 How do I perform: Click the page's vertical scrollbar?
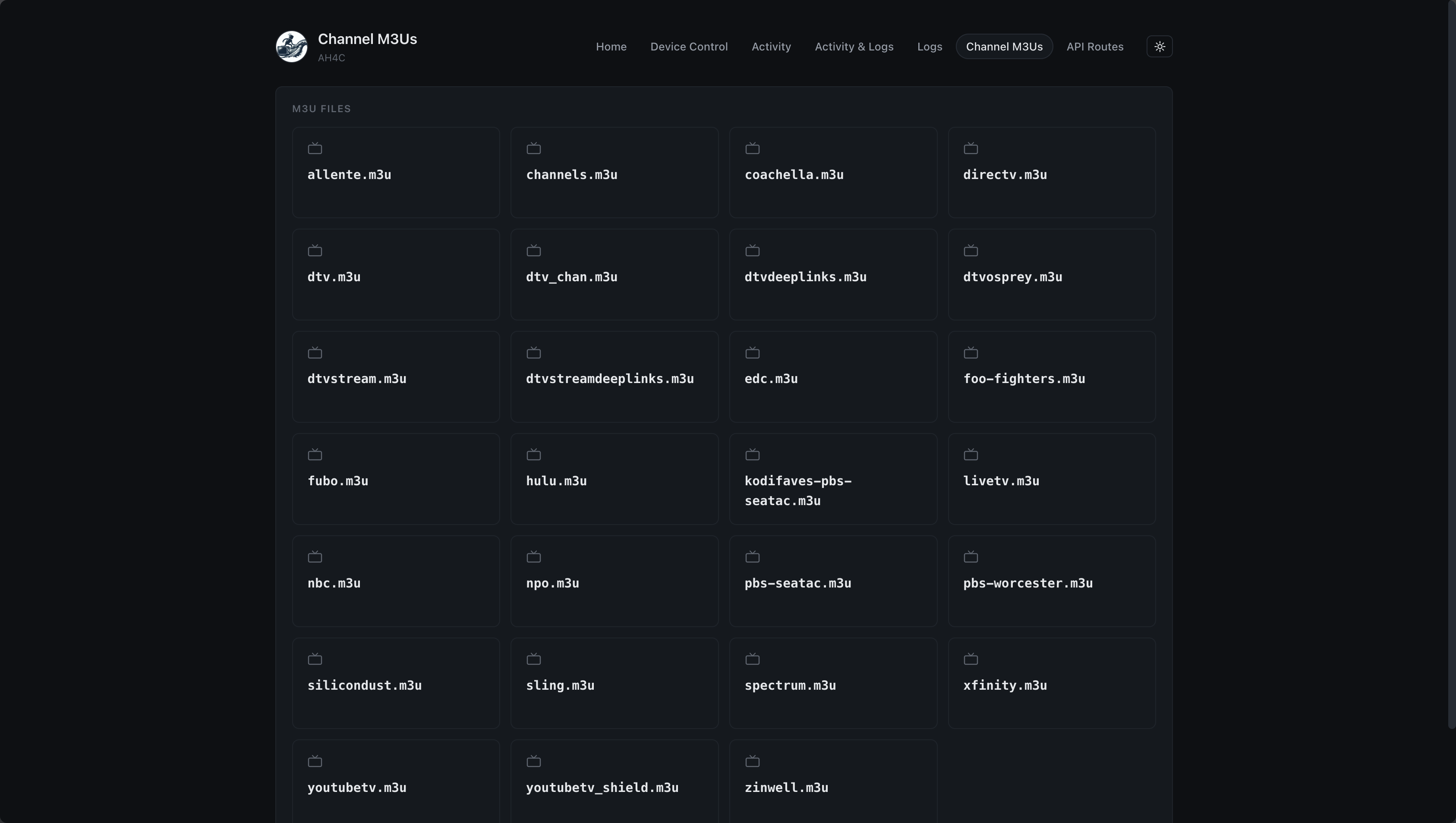point(1452,364)
